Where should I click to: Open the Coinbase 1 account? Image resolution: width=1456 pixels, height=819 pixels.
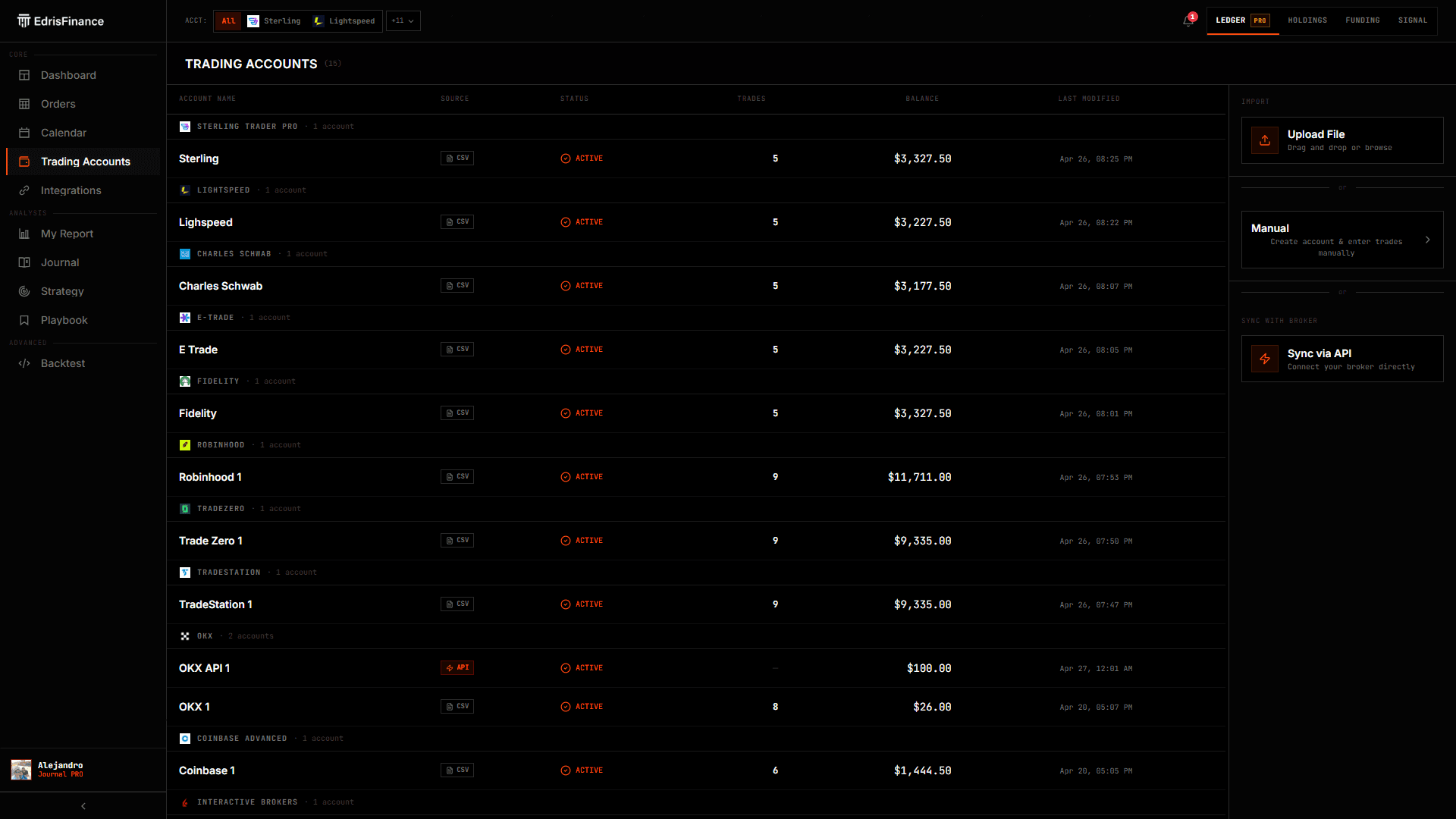tap(696, 770)
